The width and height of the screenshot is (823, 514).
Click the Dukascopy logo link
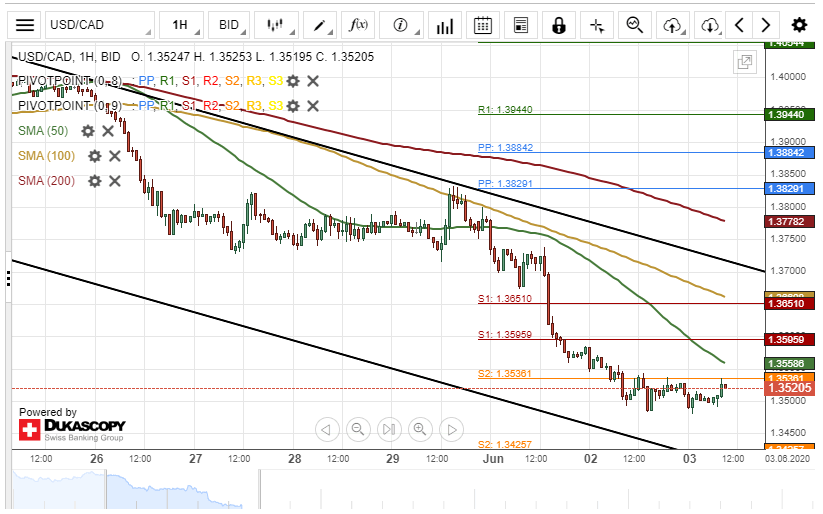(x=71, y=429)
